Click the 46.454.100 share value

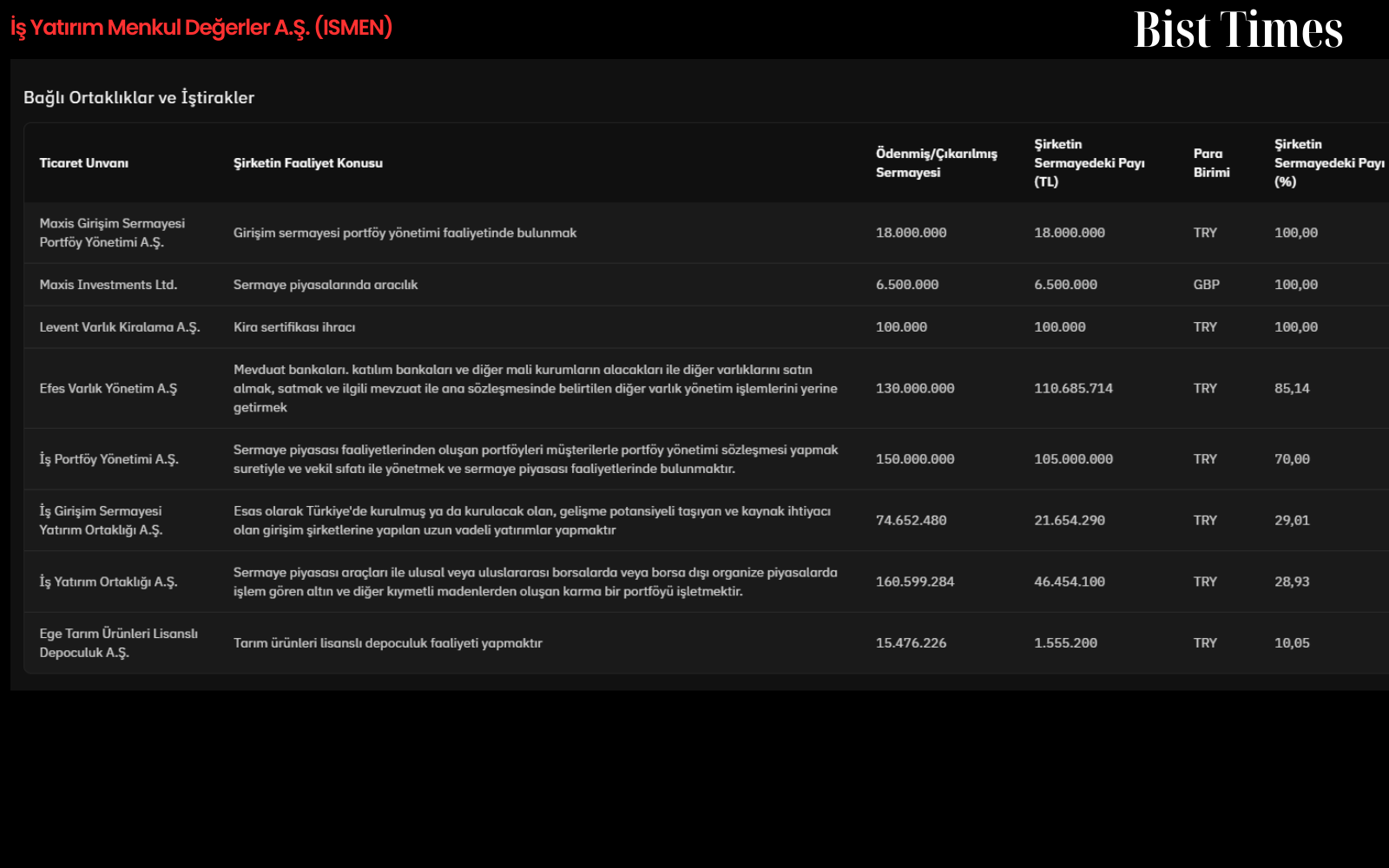point(1070,582)
